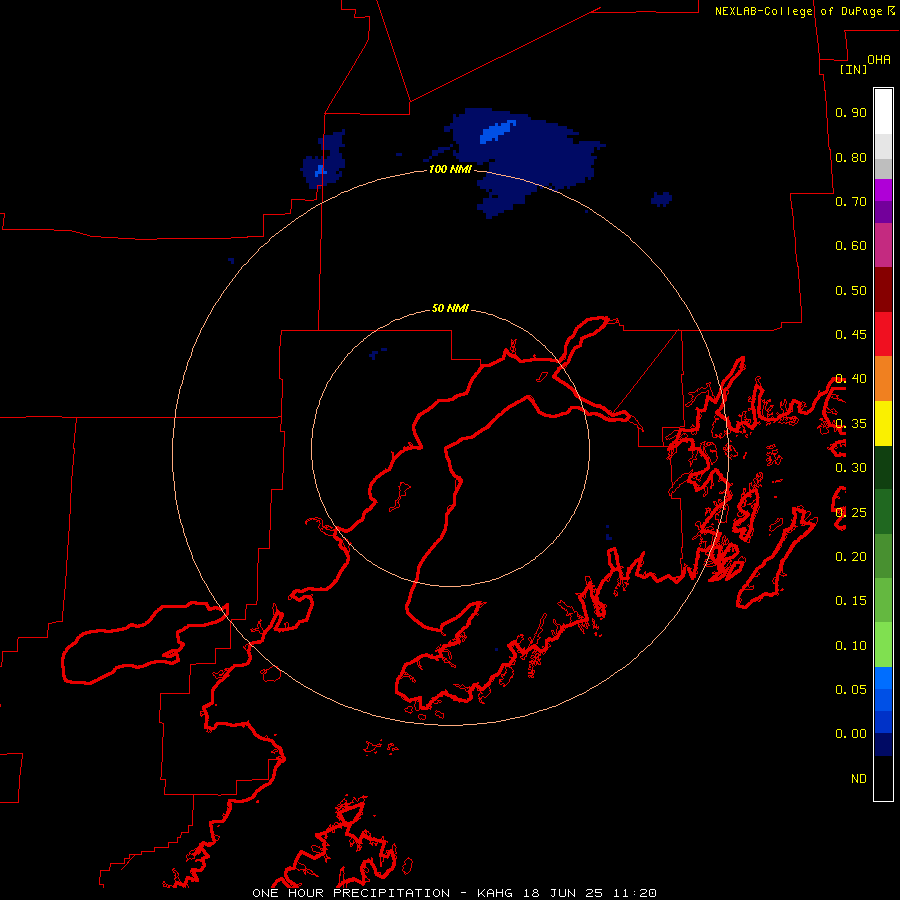Click the 0.60 legend value
Viewport: 900px width, 900px height.
click(x=851, y=246)
